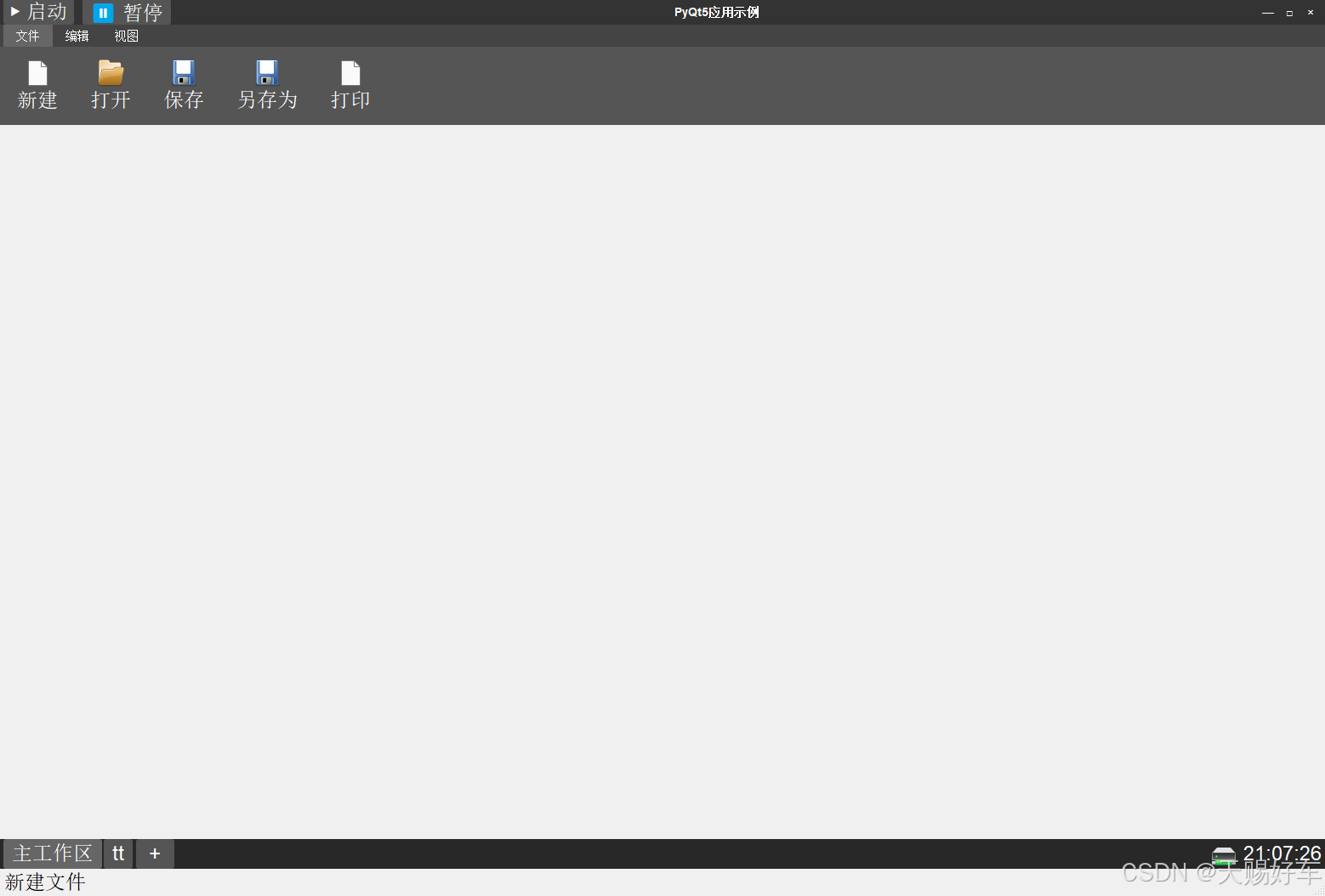Close the PyQt5应用示例 window
The width and height of the screenshot is (1325, 896).
click(1311, 13)
